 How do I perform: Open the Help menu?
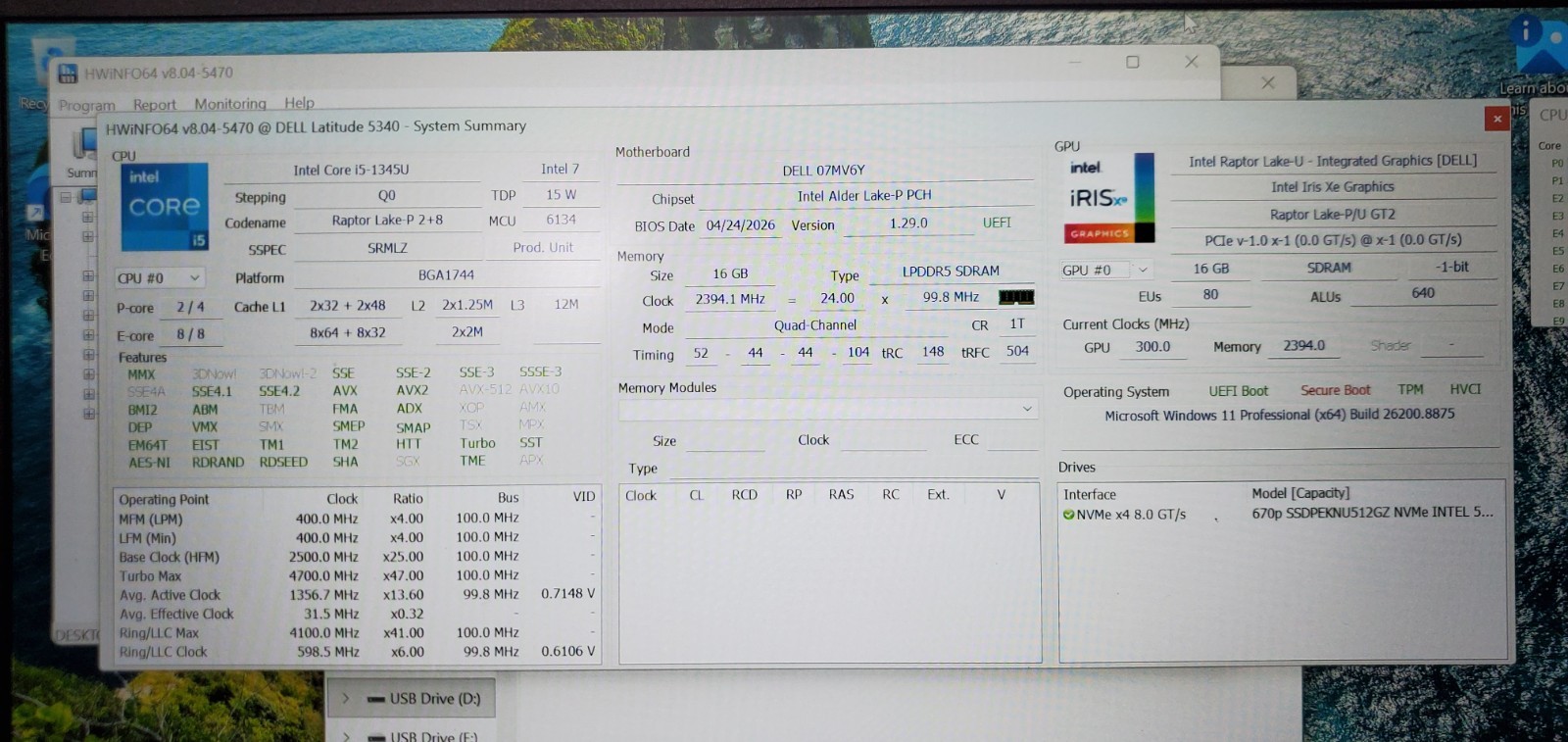point(299,102)
